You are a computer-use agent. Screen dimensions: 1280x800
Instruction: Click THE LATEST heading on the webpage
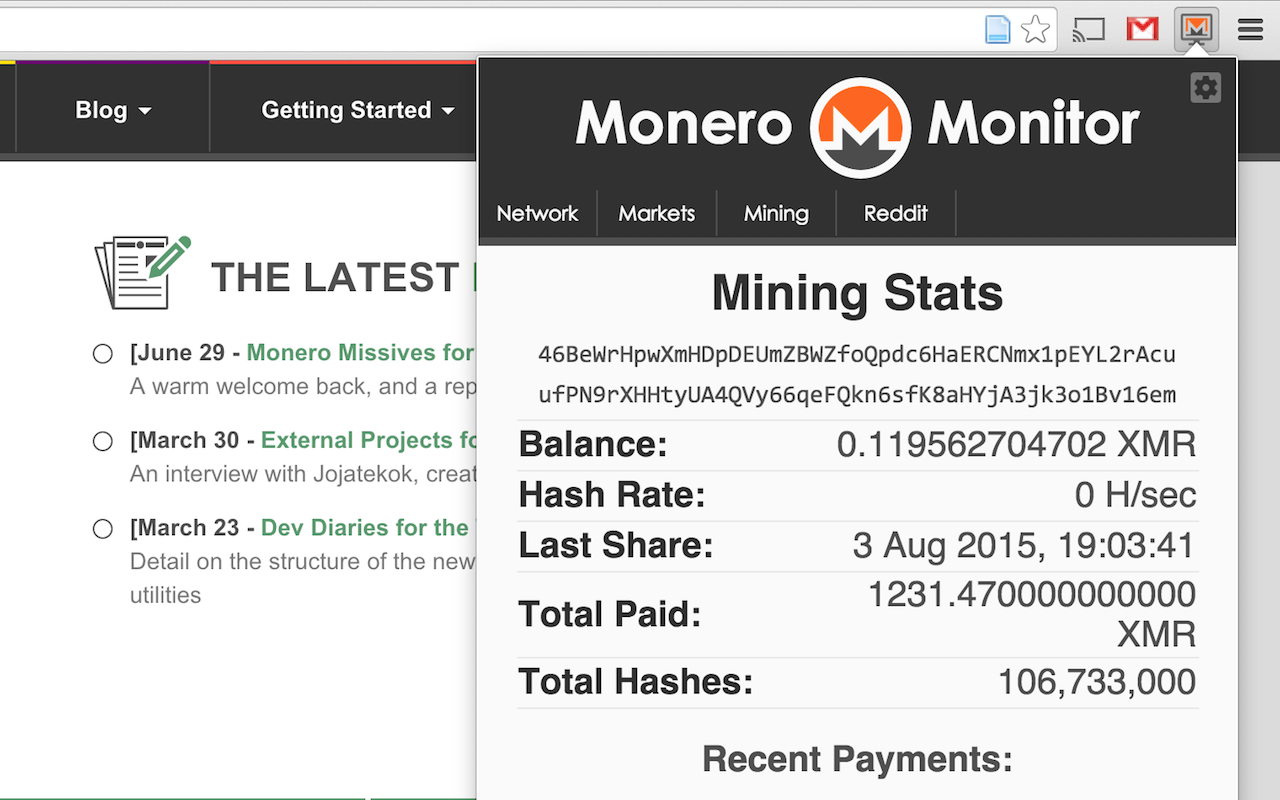coord(335,277)
